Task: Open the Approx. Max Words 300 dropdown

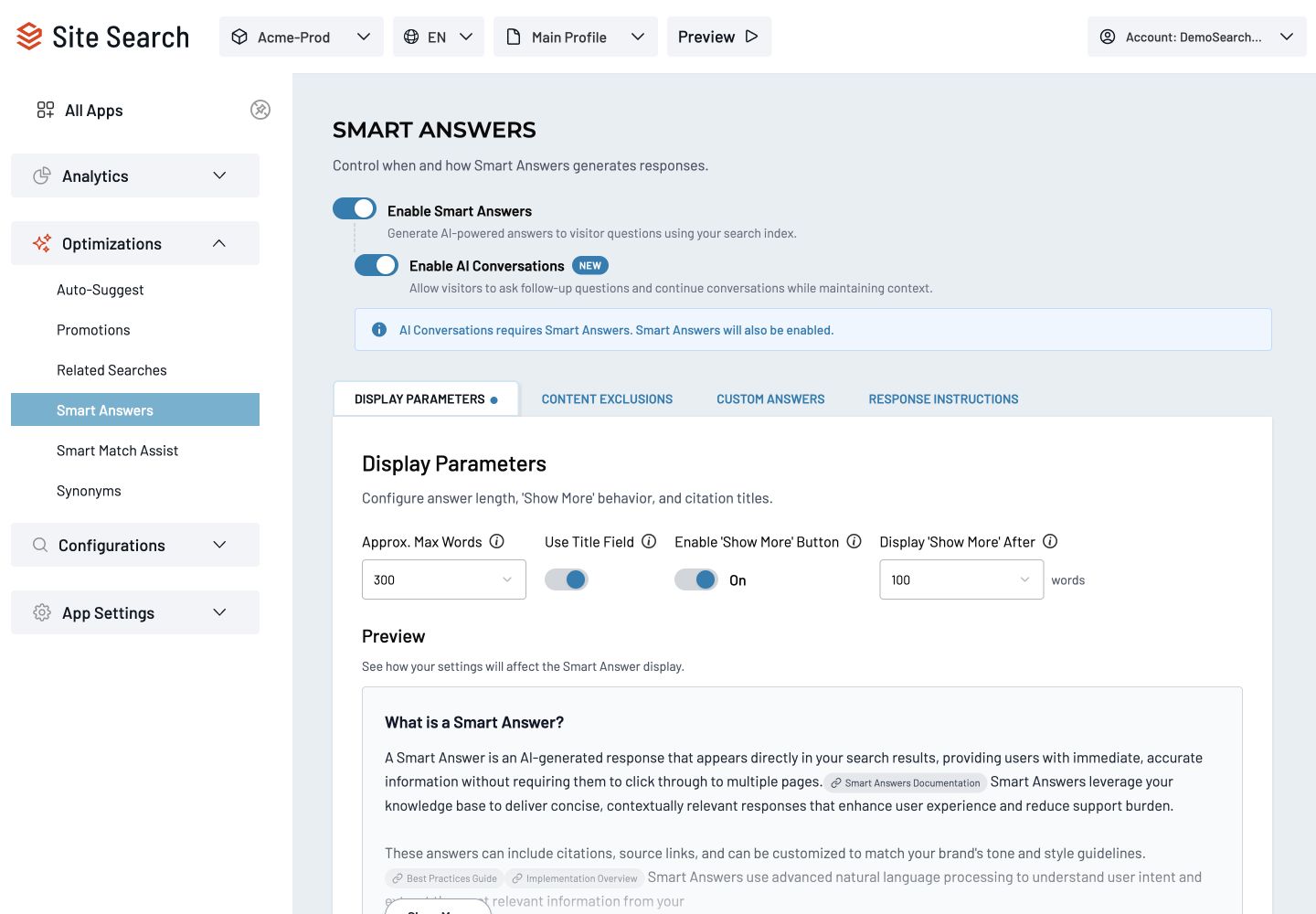Action: (444, 579)
